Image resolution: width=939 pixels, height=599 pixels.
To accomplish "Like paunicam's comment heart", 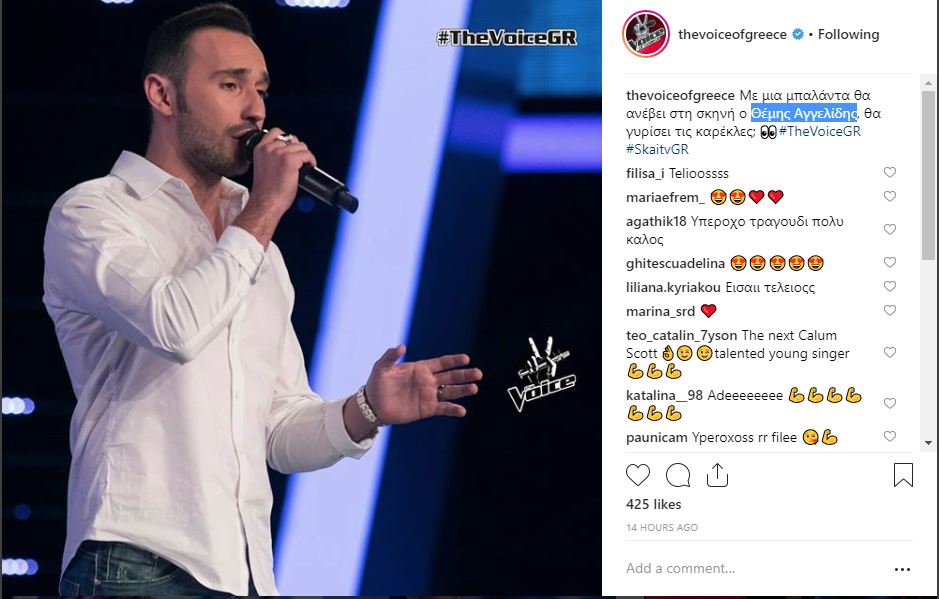I will (x=890, y=437).
